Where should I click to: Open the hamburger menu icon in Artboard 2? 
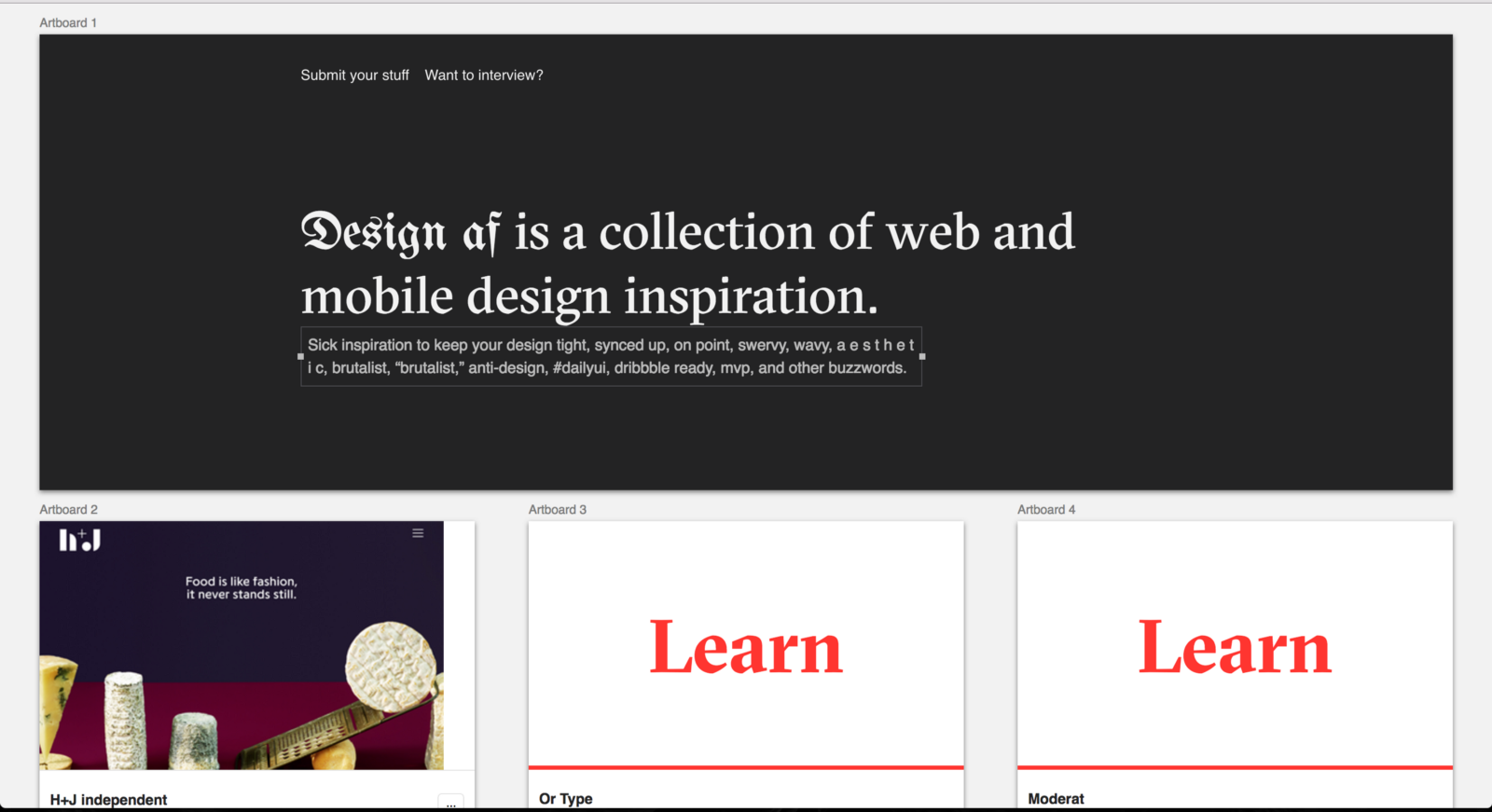click(418, 533)
